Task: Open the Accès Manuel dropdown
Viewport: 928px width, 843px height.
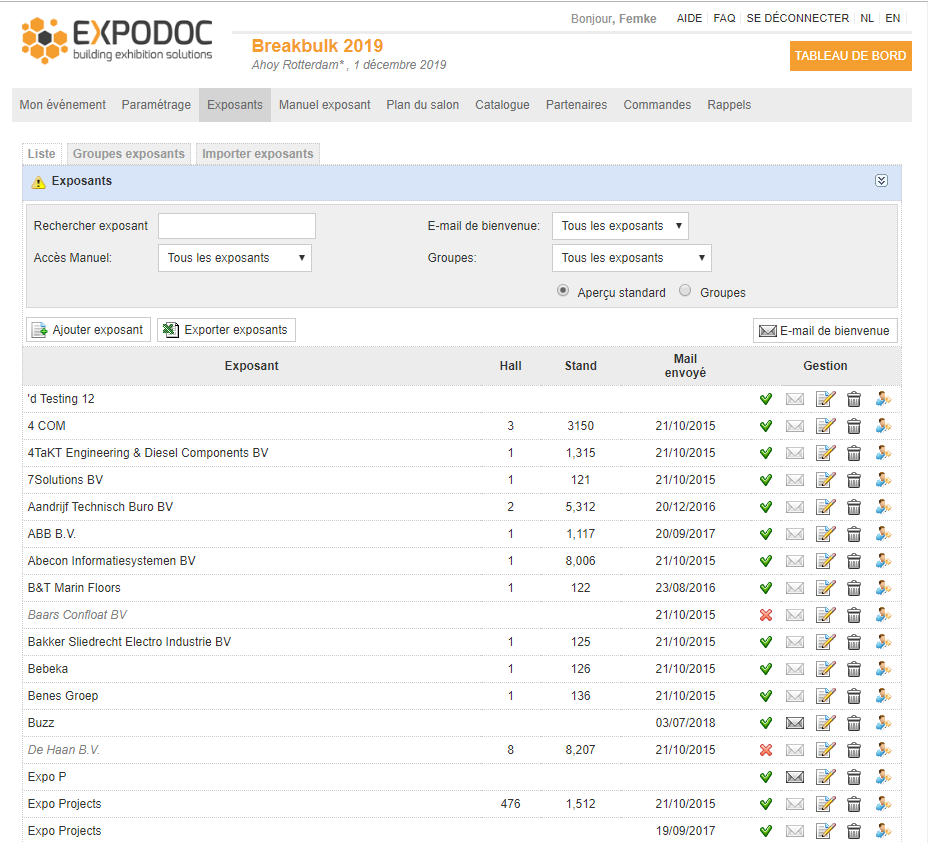Action: point(235,258)
